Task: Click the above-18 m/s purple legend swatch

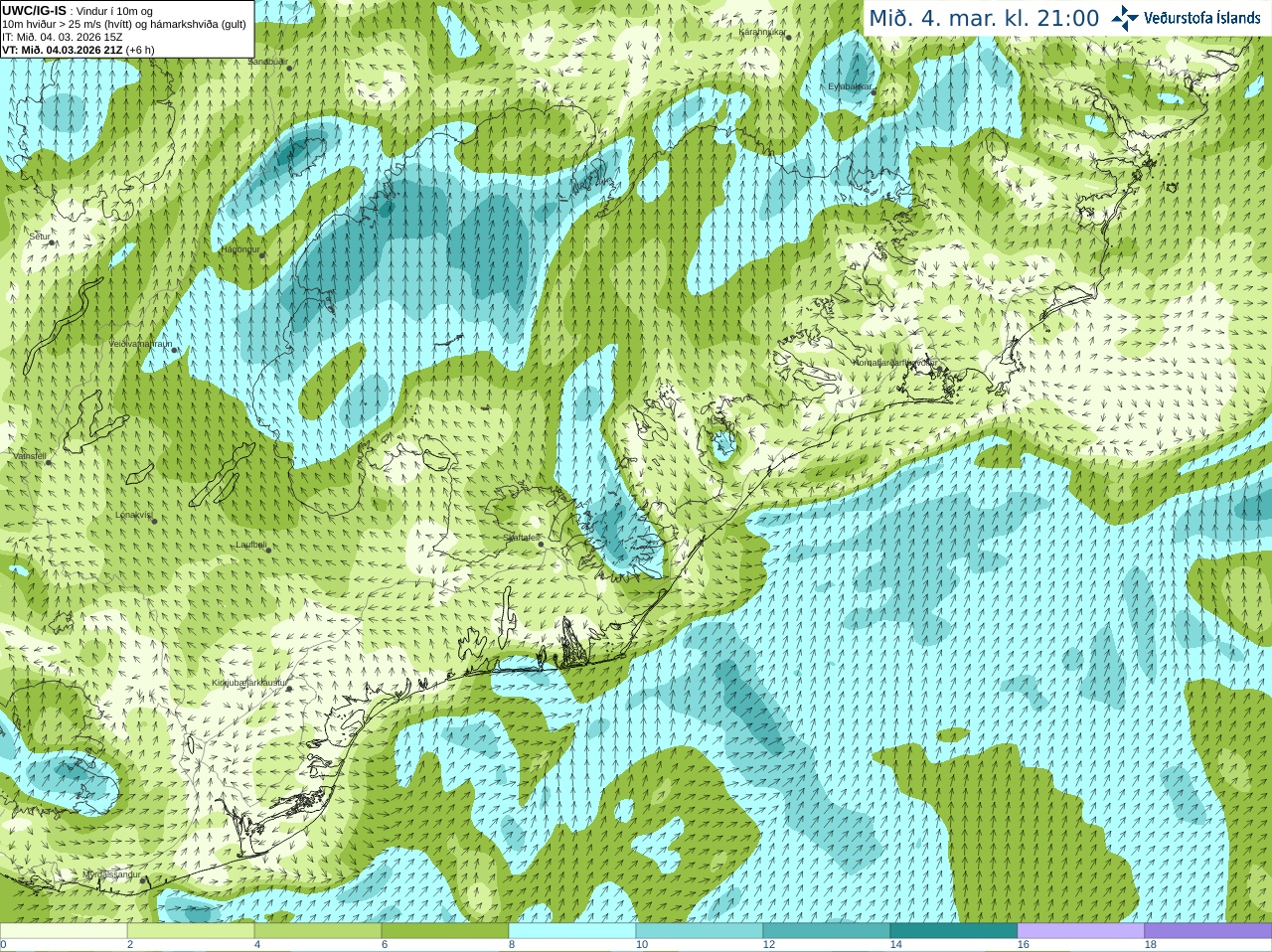Action: [x=1208, y=931]
